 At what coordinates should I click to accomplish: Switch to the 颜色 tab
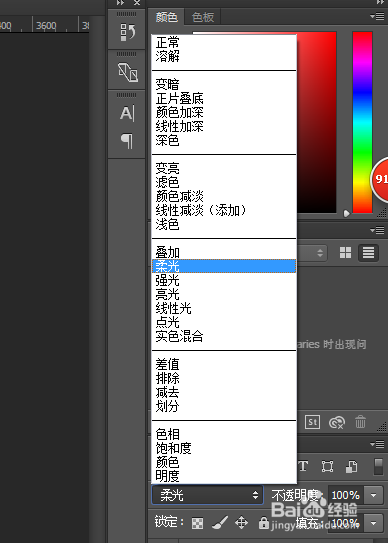coord(166,17)
